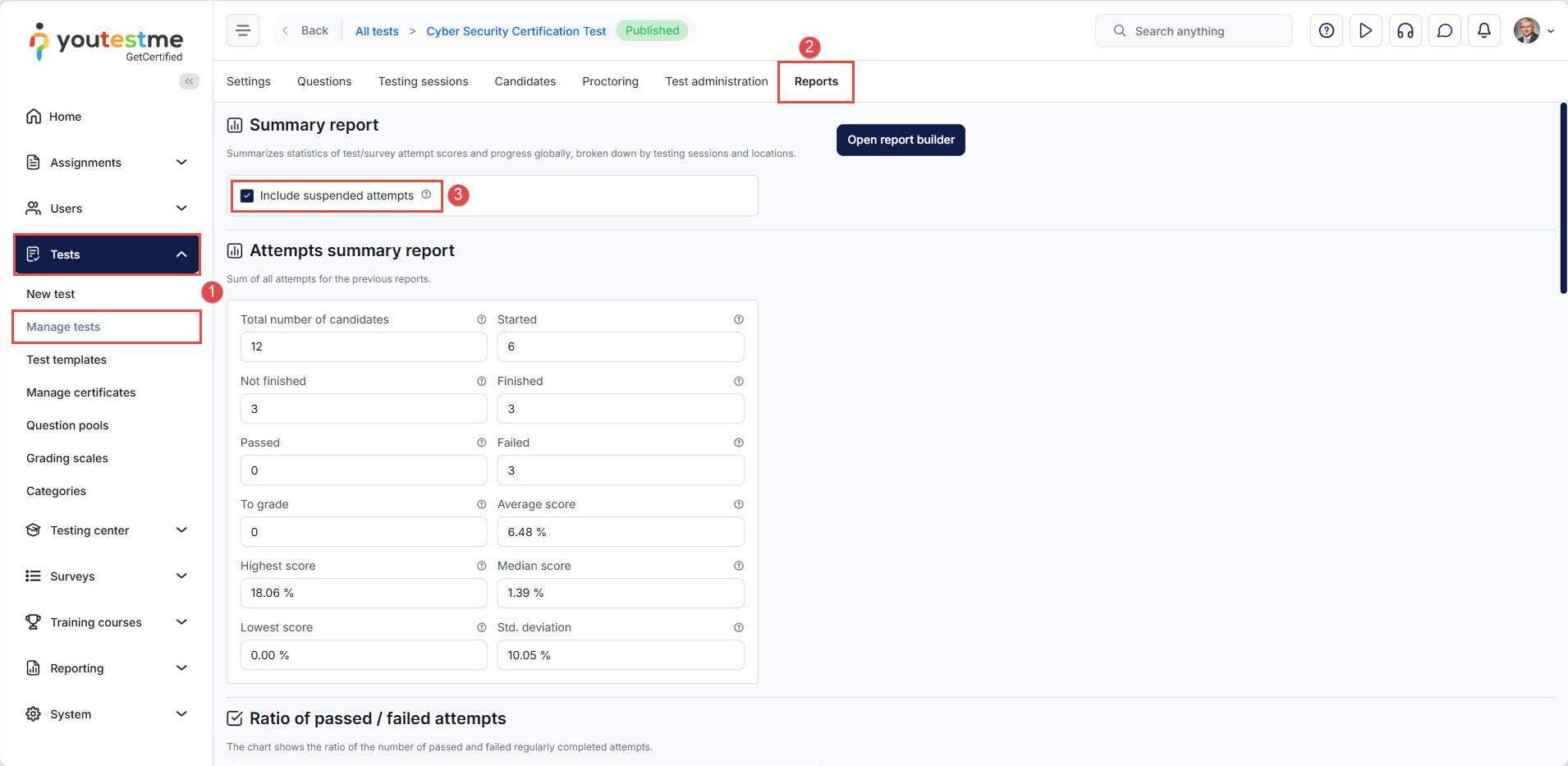Viewport: 1568px width, 766px height.
Task: Click Open report builder button
Action: (901, 140)
